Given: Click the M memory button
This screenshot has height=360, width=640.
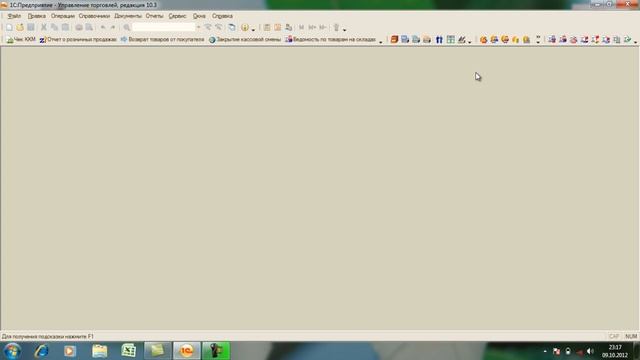Looking at the screenshot, I should pyautogui.click(x=301, y=27).
